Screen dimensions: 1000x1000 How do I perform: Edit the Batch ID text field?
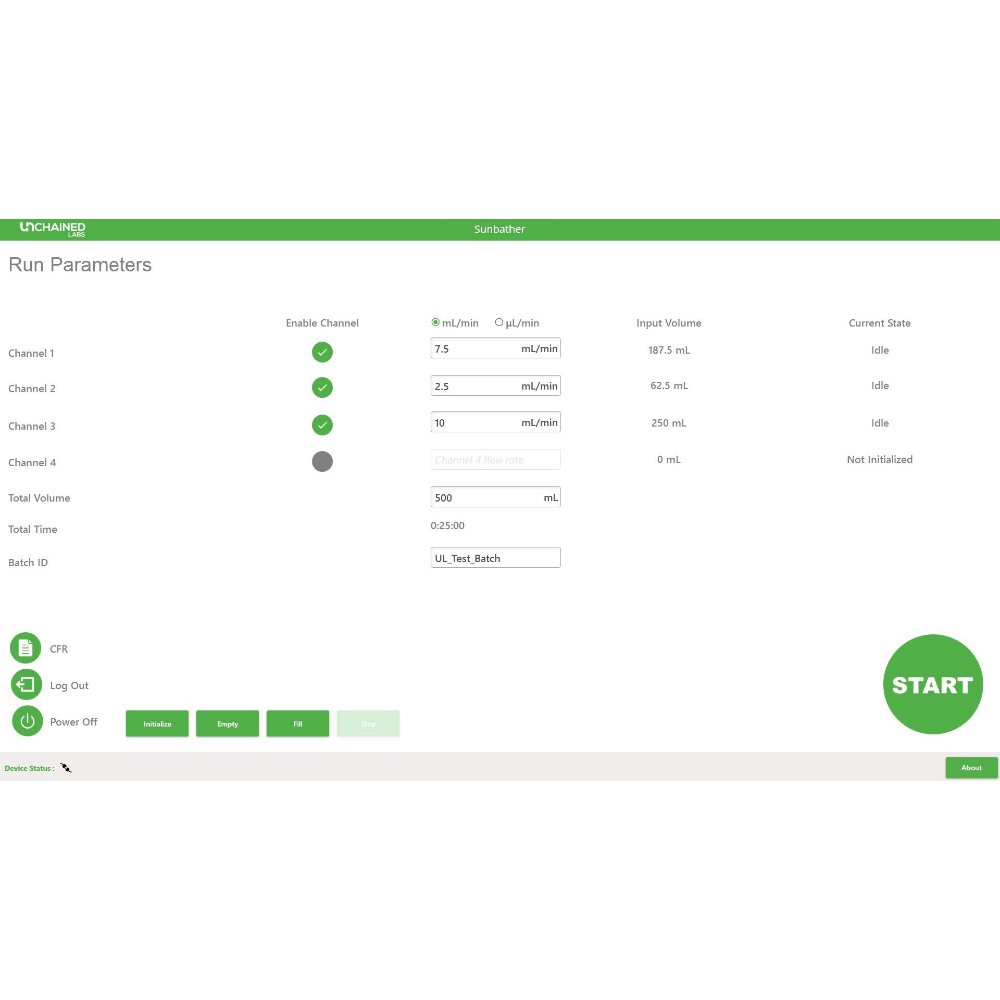click(x=495, y=558)
